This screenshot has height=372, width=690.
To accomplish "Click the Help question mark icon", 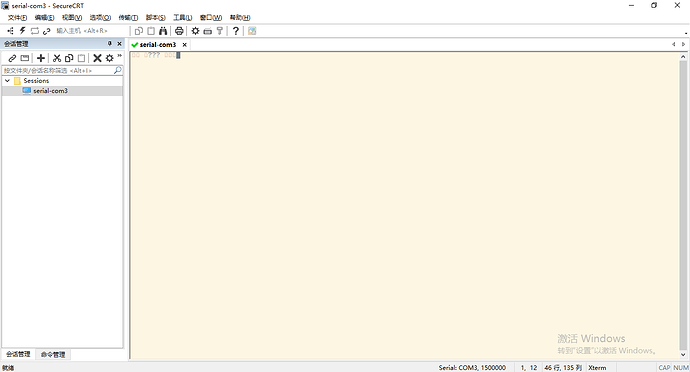I will (236, 31).
